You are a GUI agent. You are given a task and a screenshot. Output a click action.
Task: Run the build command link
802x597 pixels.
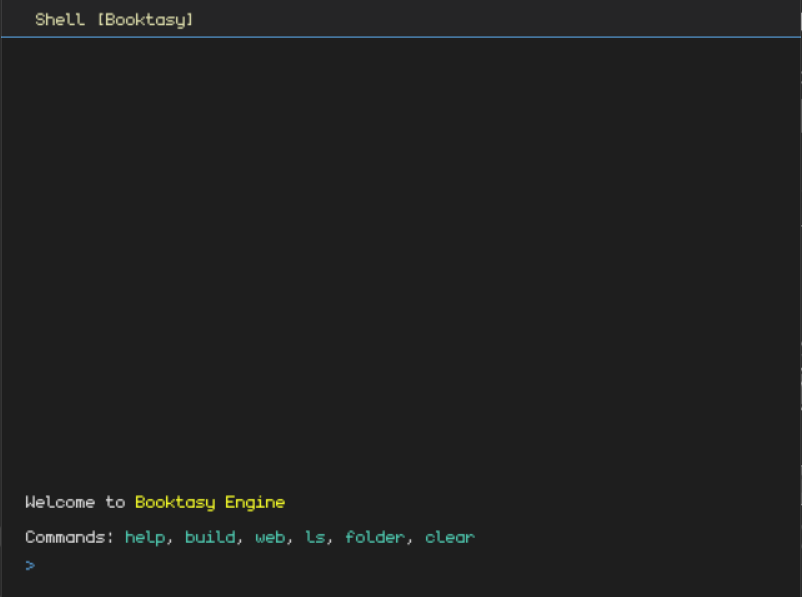coord(210,537)
